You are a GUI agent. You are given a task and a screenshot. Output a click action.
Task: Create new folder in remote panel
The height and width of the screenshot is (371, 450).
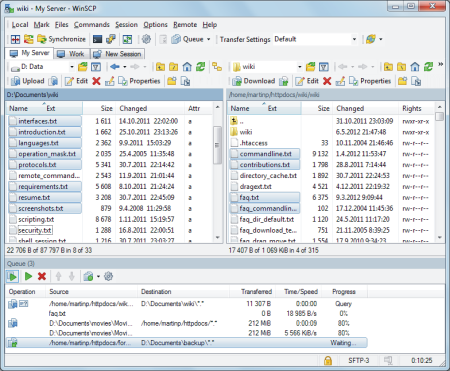[x=403, y=81]
